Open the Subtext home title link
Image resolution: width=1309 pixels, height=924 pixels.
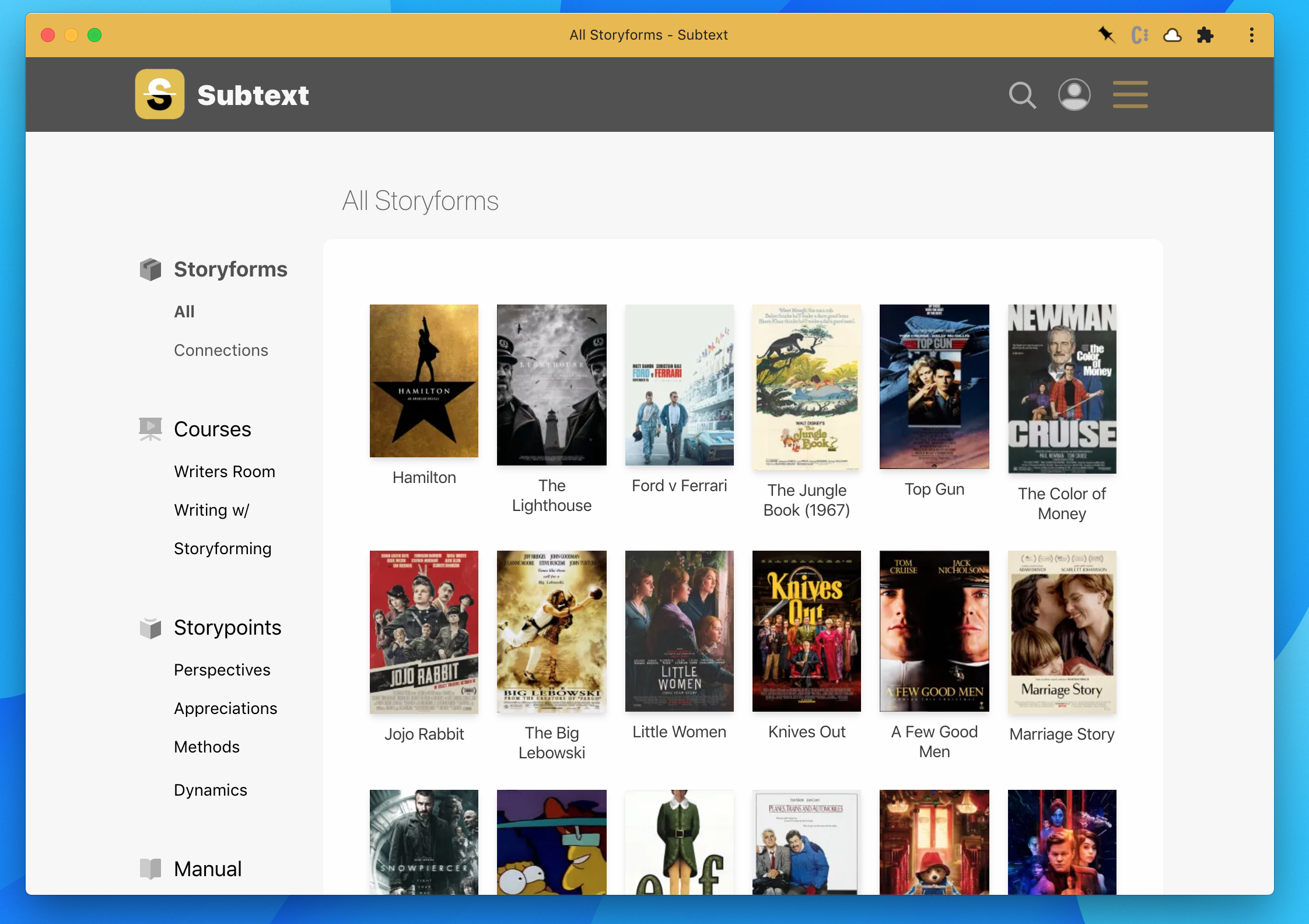point(253,95)
